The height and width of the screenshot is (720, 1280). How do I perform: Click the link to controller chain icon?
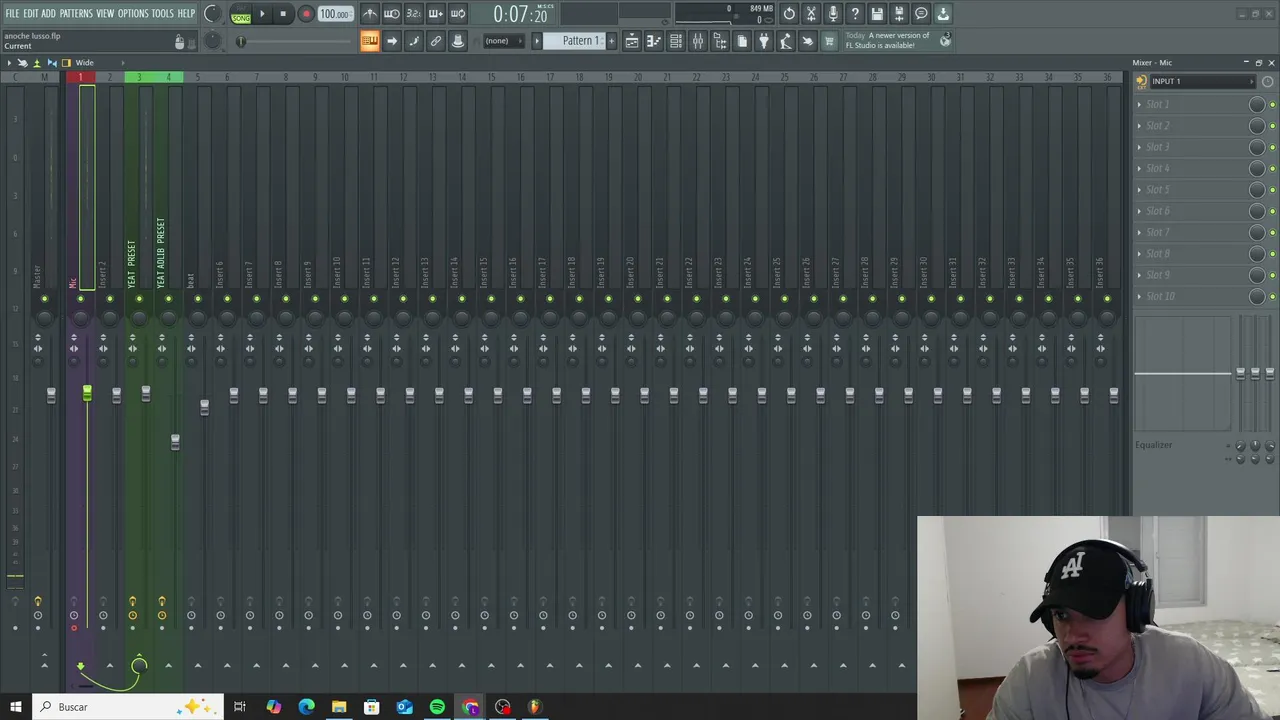pyautogui.click(x=435, y=41)
